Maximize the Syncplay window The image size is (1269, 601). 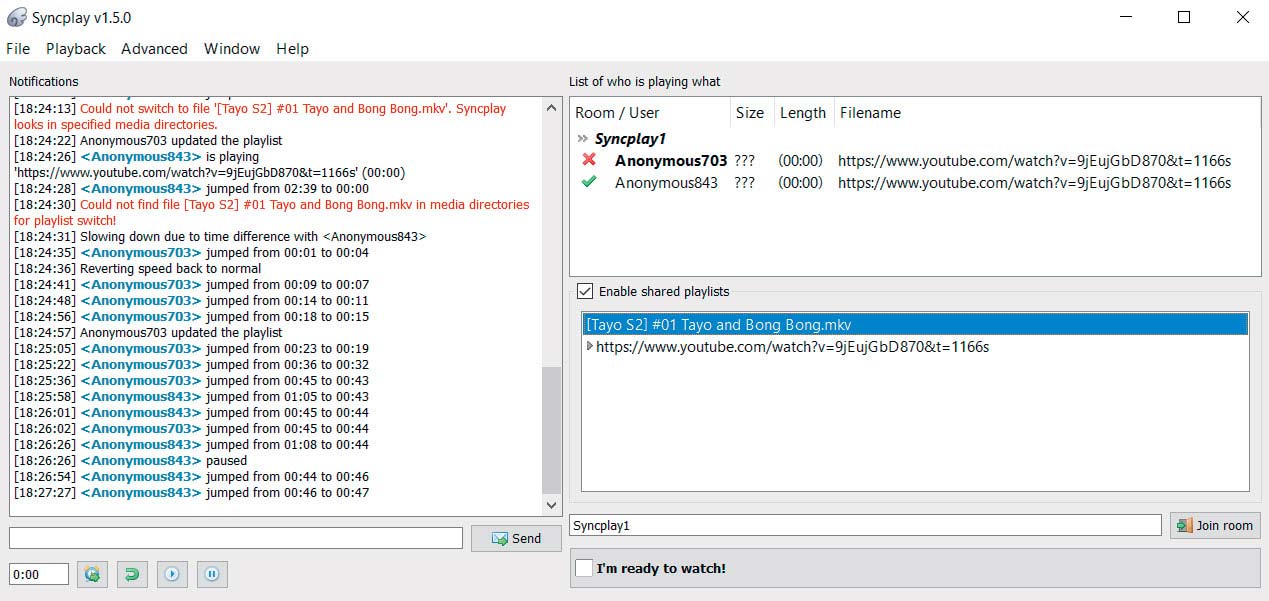[1184, 17]
